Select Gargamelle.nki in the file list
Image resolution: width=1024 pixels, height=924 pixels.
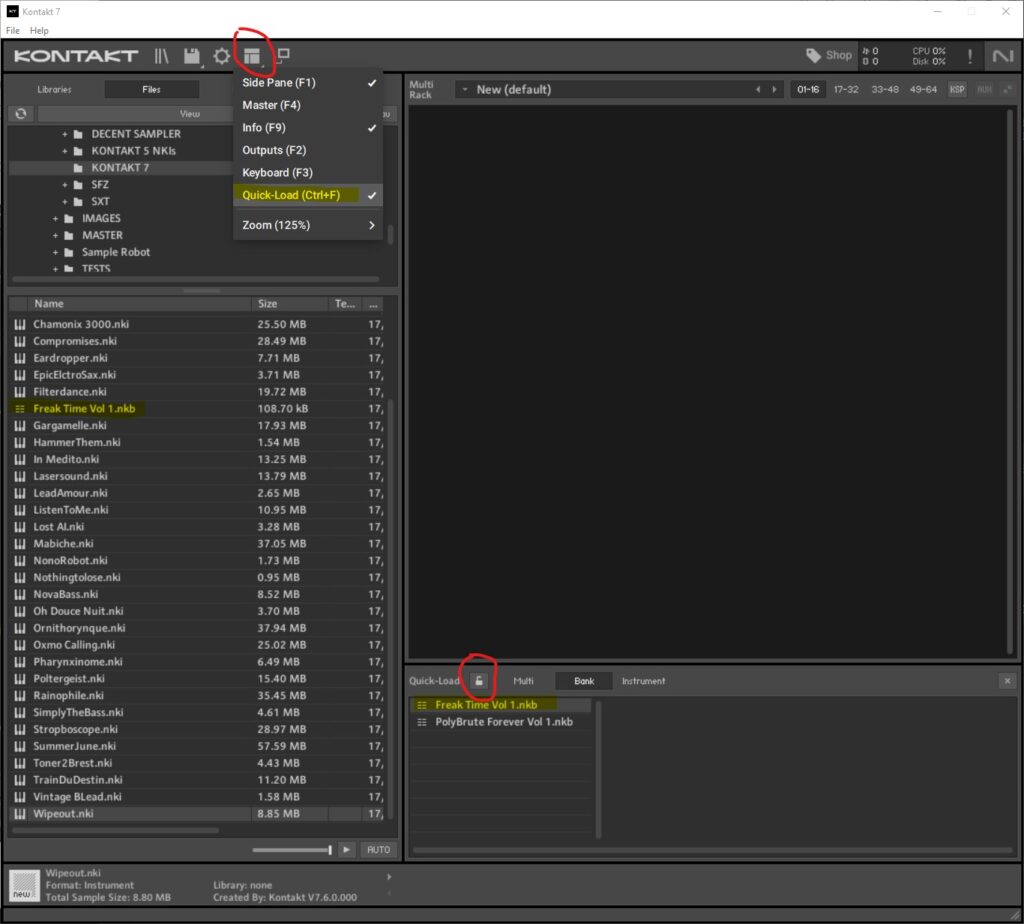point(69,426)
